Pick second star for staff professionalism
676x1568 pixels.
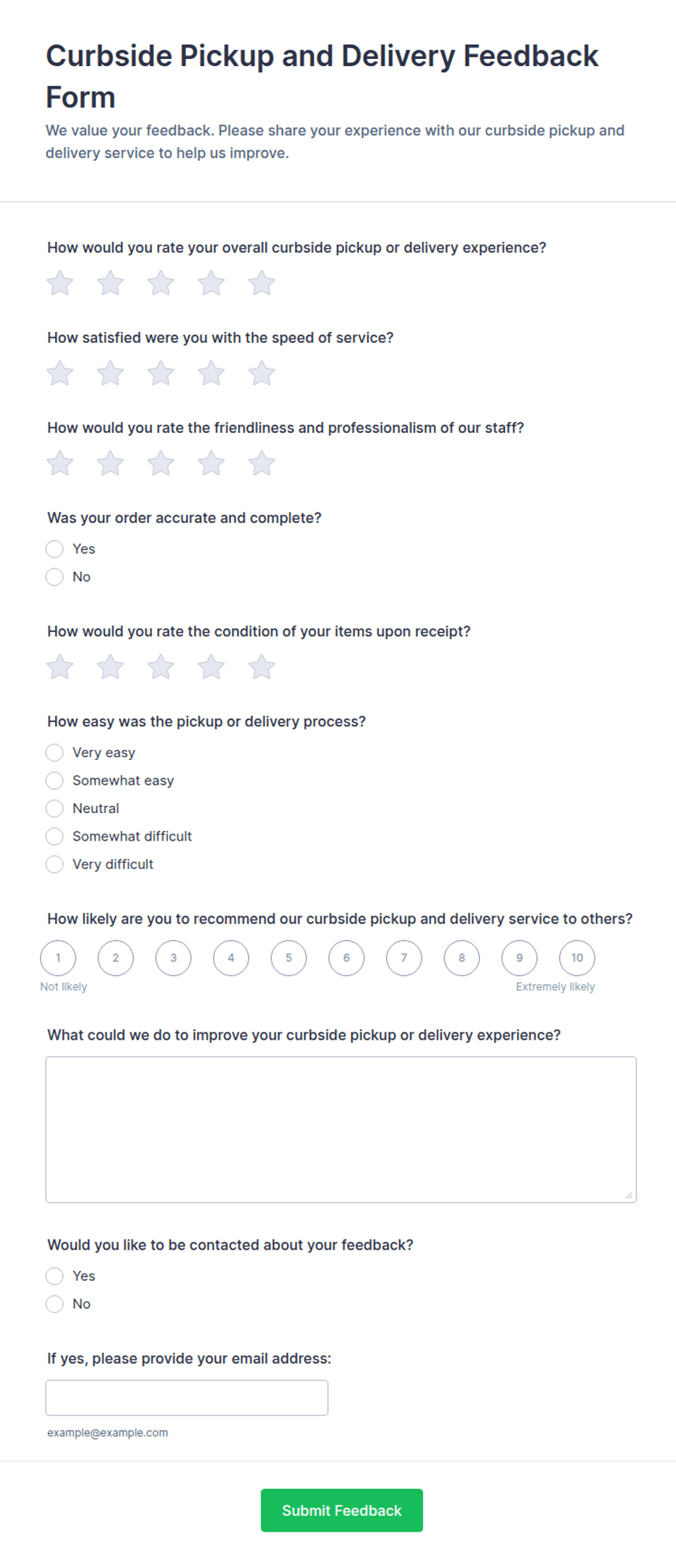[x=110, y=464]
